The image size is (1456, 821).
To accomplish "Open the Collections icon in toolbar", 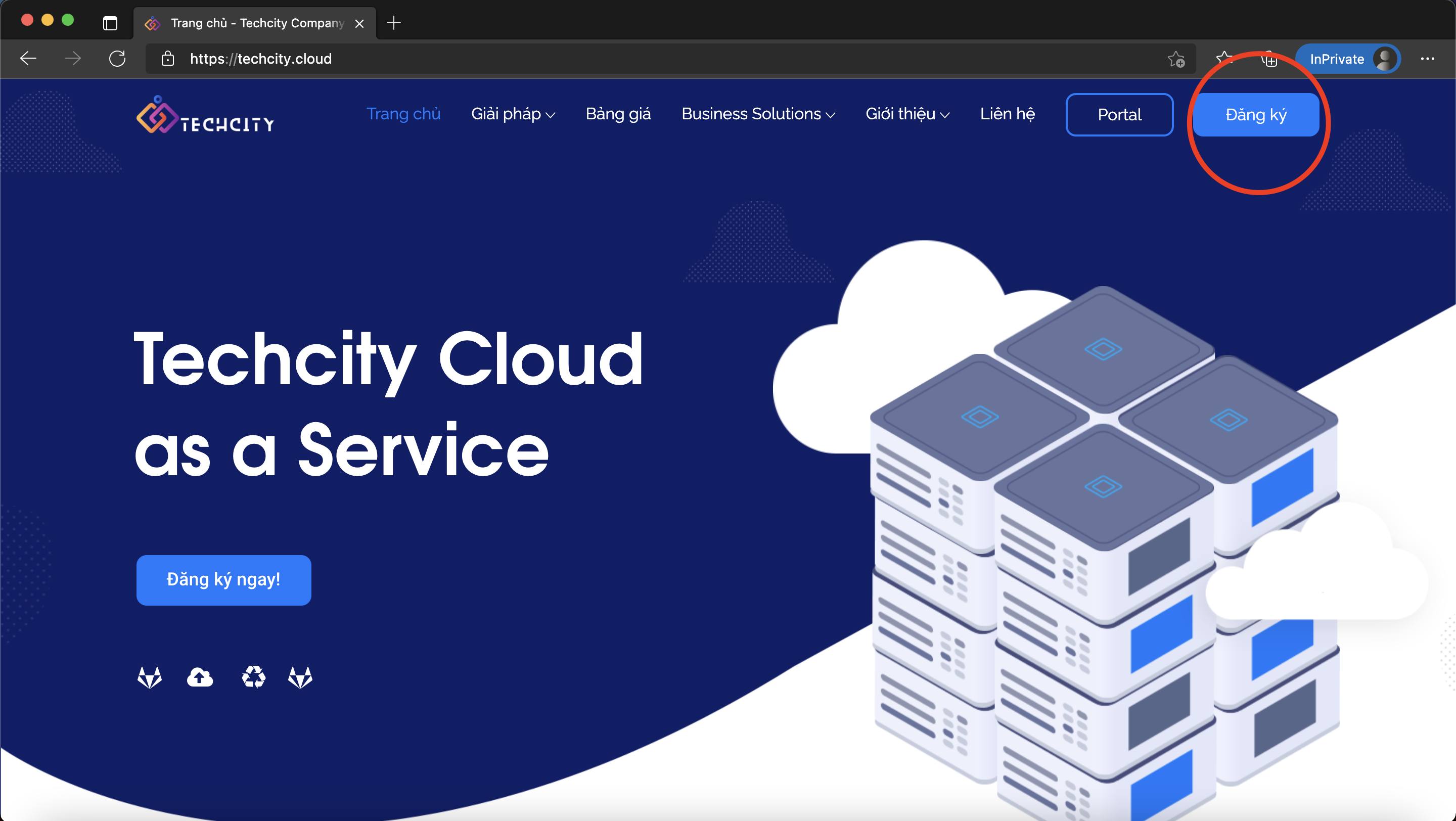I will point(1269,59).
